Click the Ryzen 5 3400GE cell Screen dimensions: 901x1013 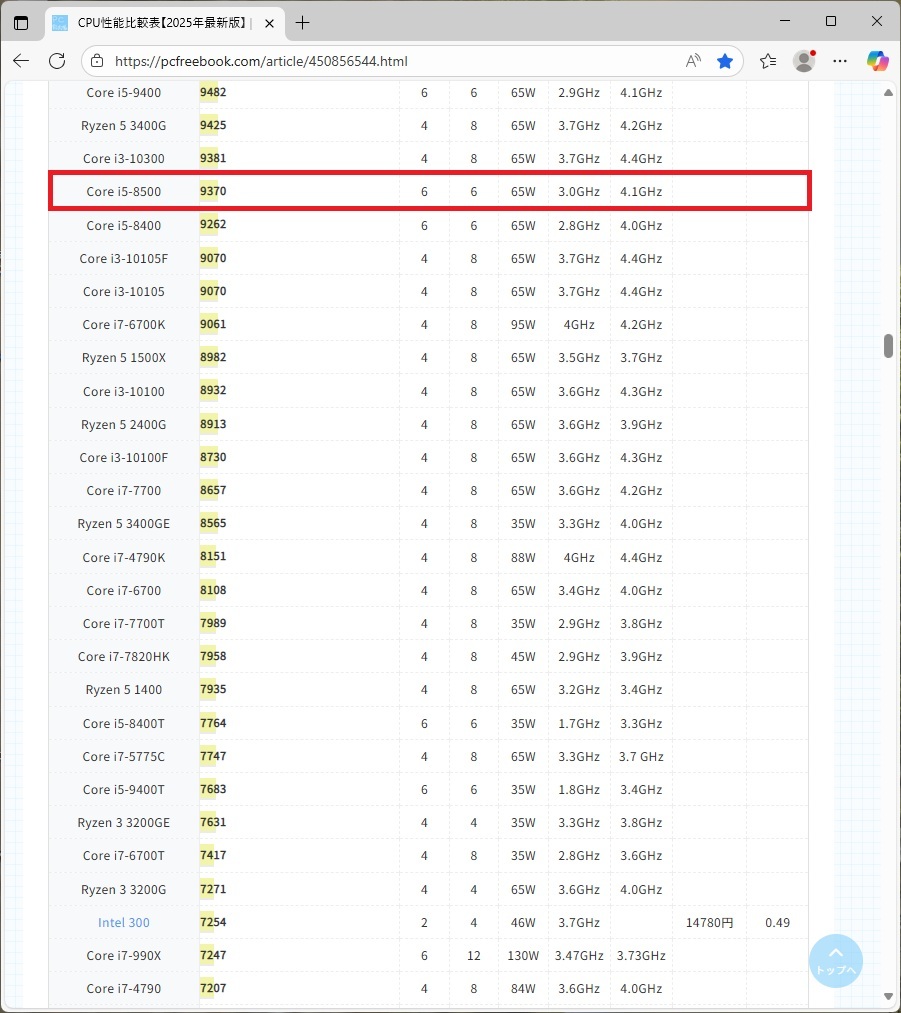[x=123, y=523]
